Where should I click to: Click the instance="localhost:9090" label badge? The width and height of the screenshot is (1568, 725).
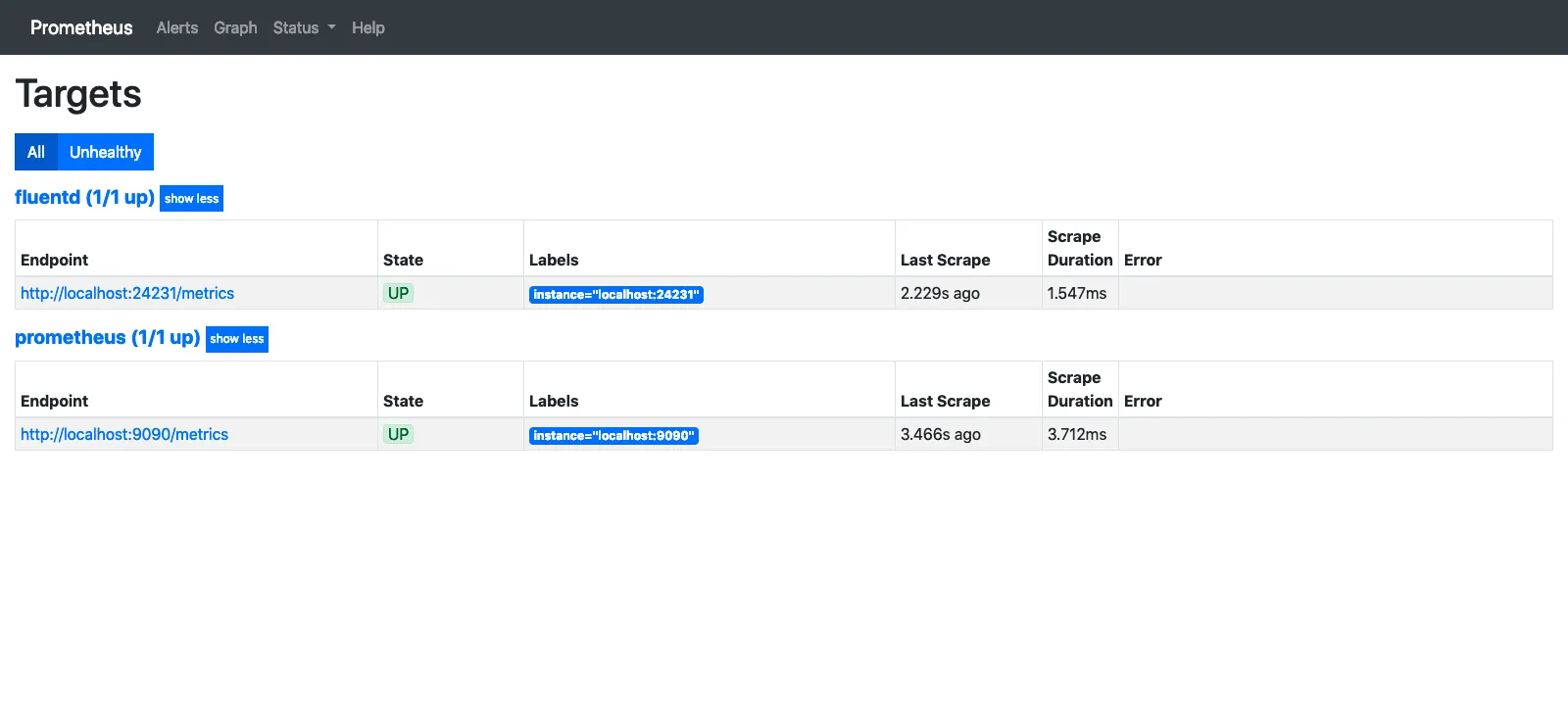pos(613,435)
